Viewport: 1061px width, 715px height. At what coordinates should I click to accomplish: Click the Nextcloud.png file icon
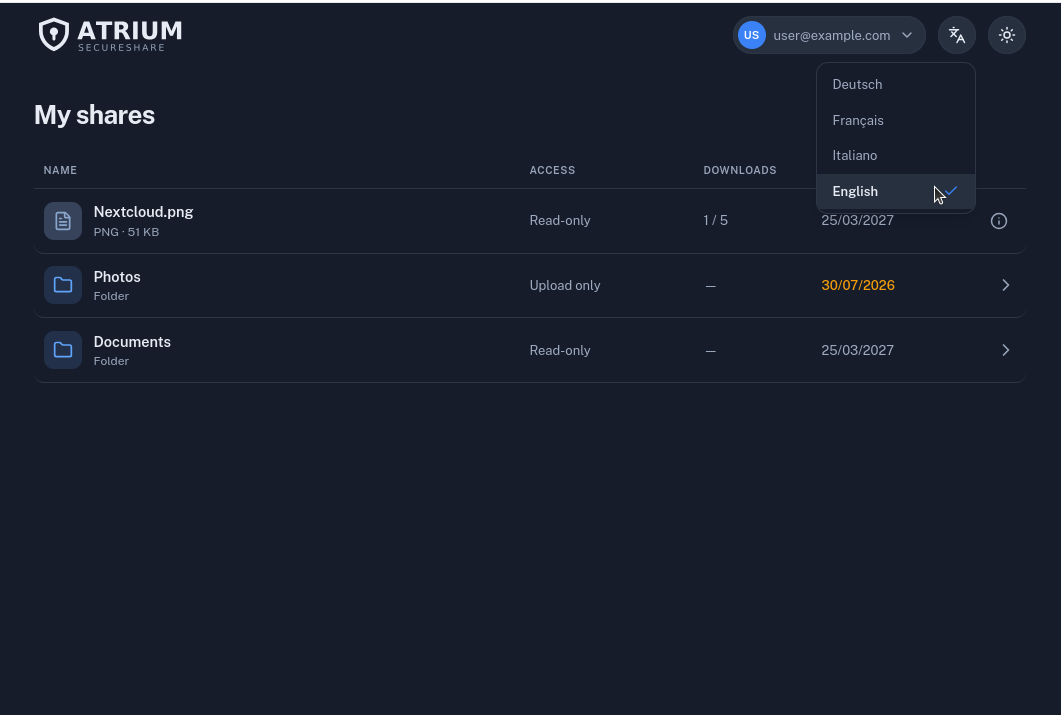(x=63, y=221)
